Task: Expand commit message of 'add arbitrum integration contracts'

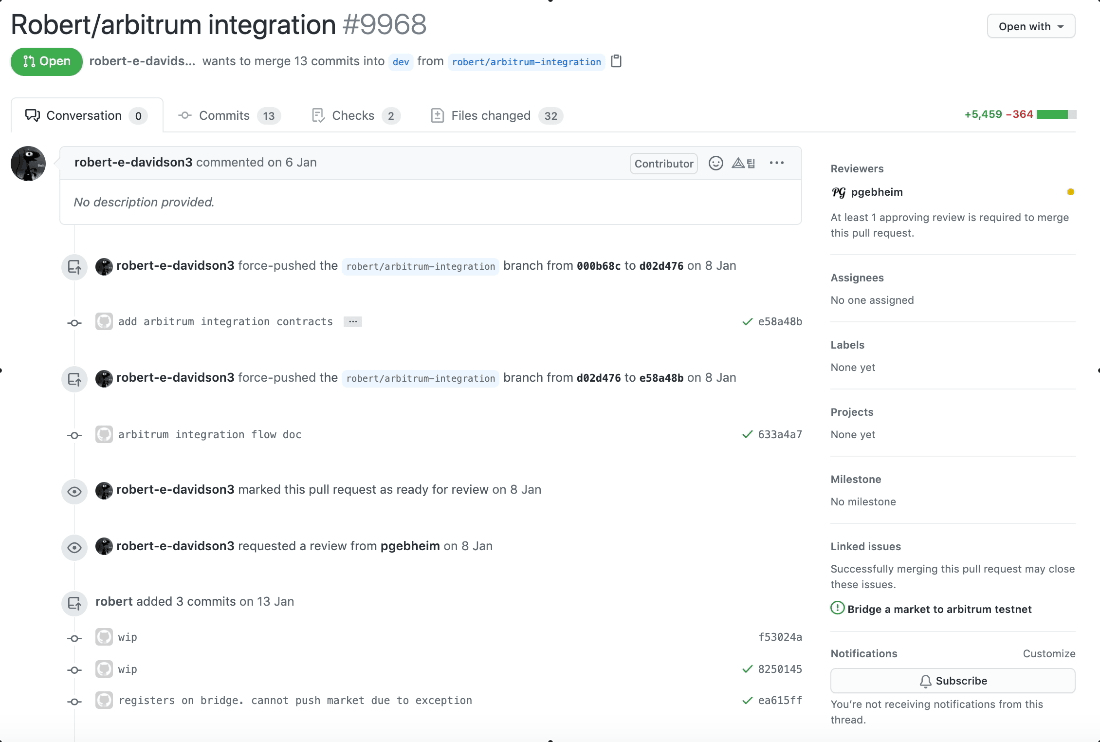Action: click(353, 321)
